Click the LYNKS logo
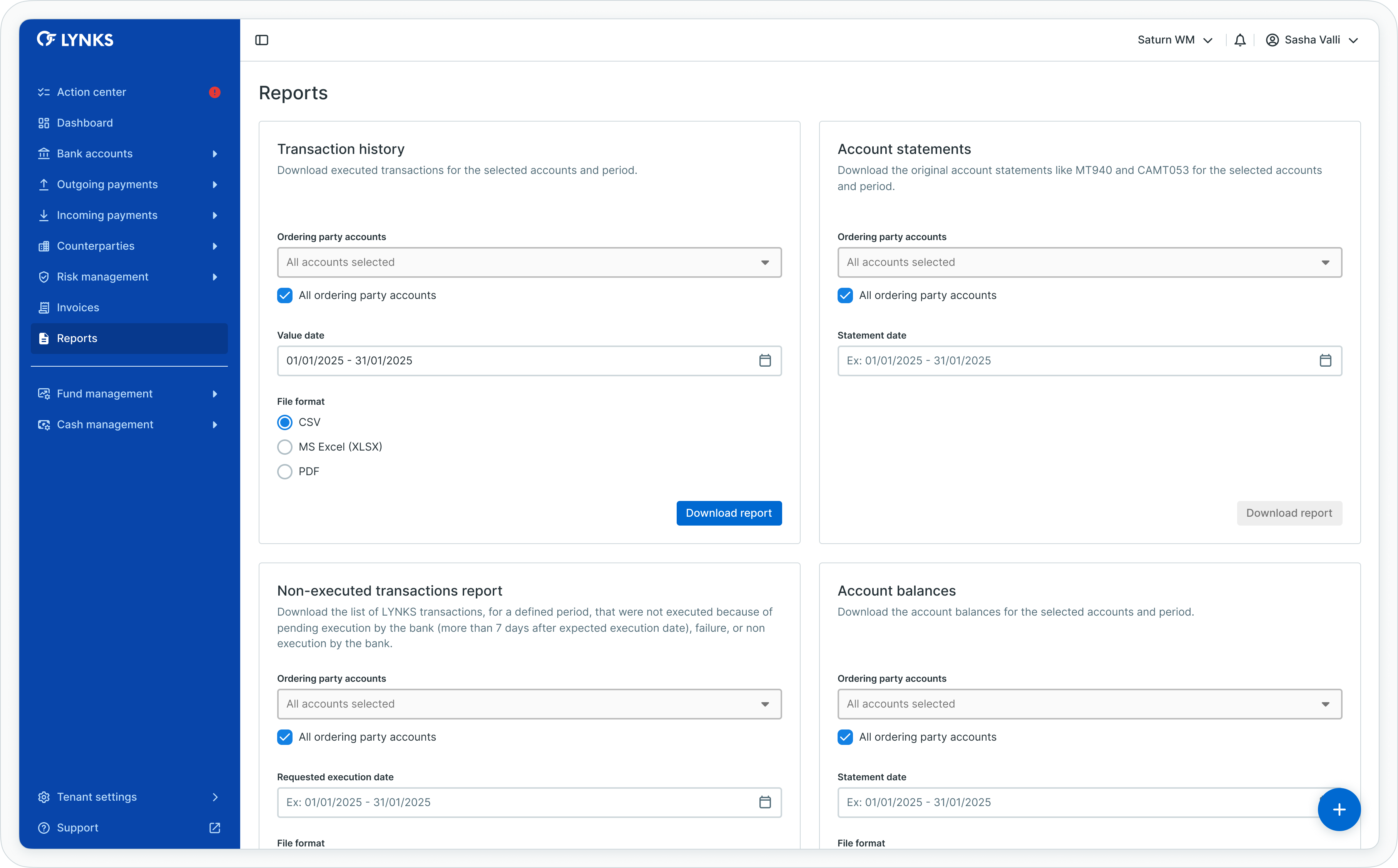Image resolution: width=1398 pixels, height=868 pixels. [75, 40]
